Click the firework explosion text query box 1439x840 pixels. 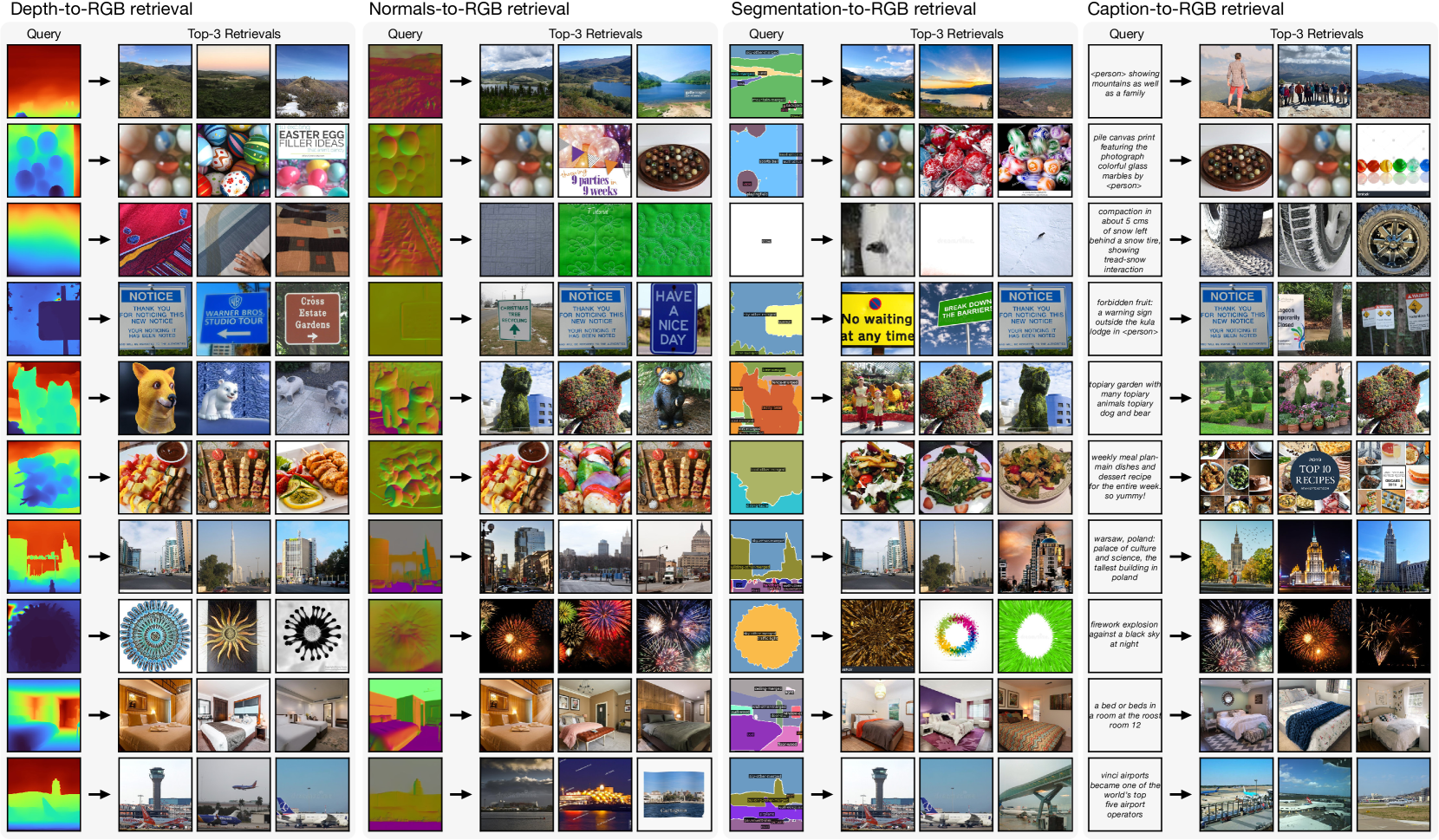1124,636
